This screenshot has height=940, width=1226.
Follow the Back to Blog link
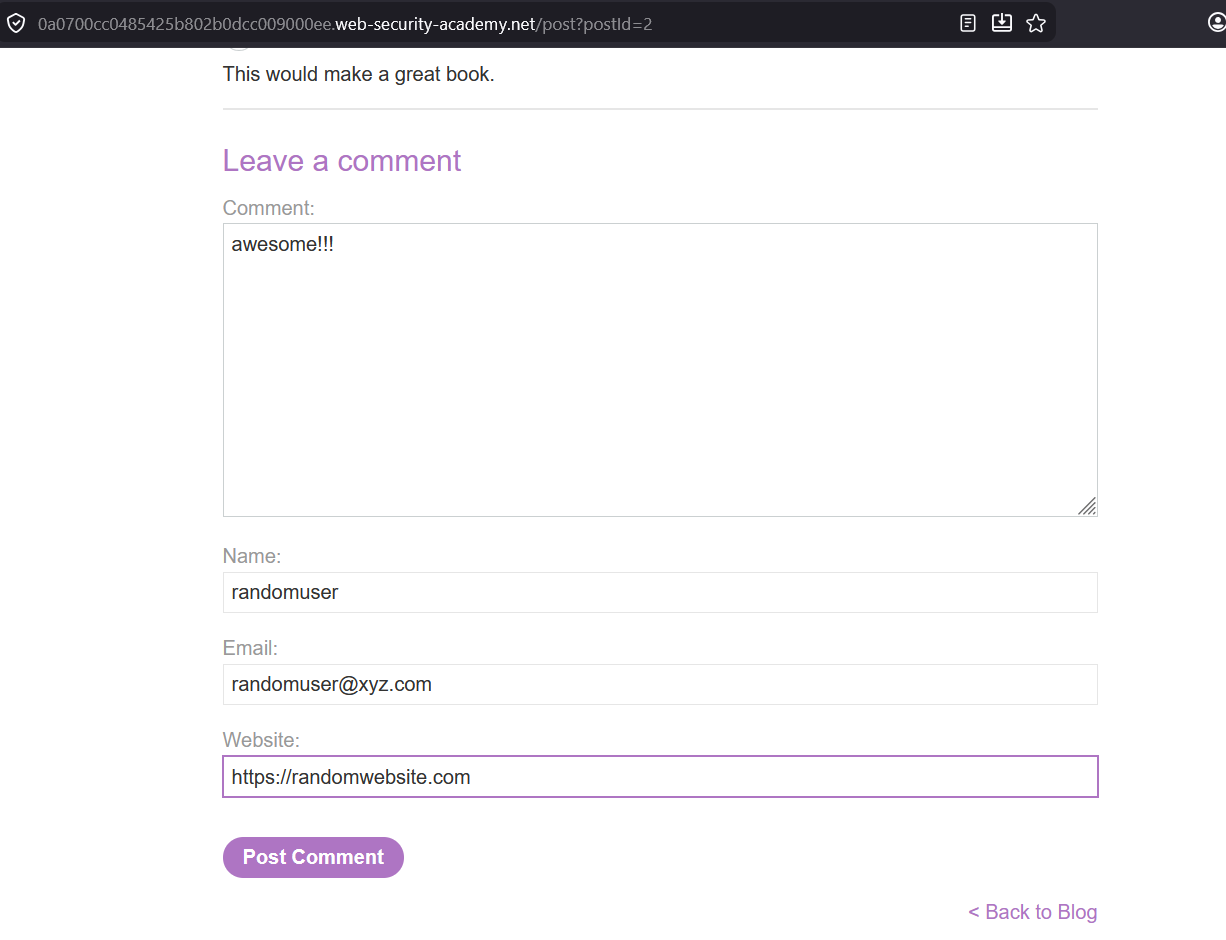point(1032,912)
